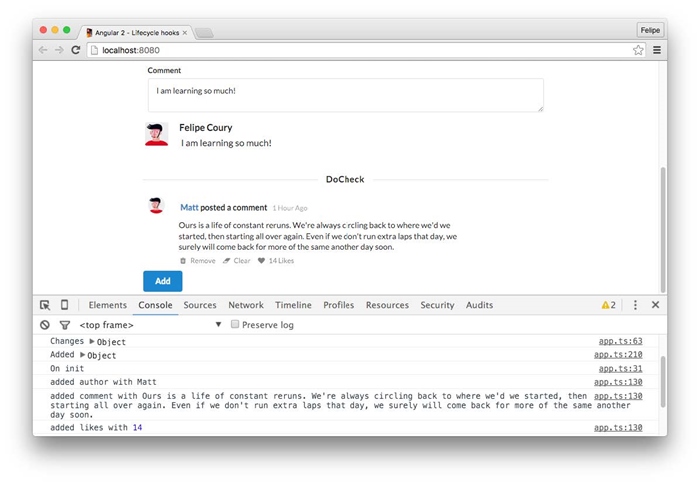Clear the console log
Image resolution: width=700 pixels, height=483 pixels.
click(45, 325)
